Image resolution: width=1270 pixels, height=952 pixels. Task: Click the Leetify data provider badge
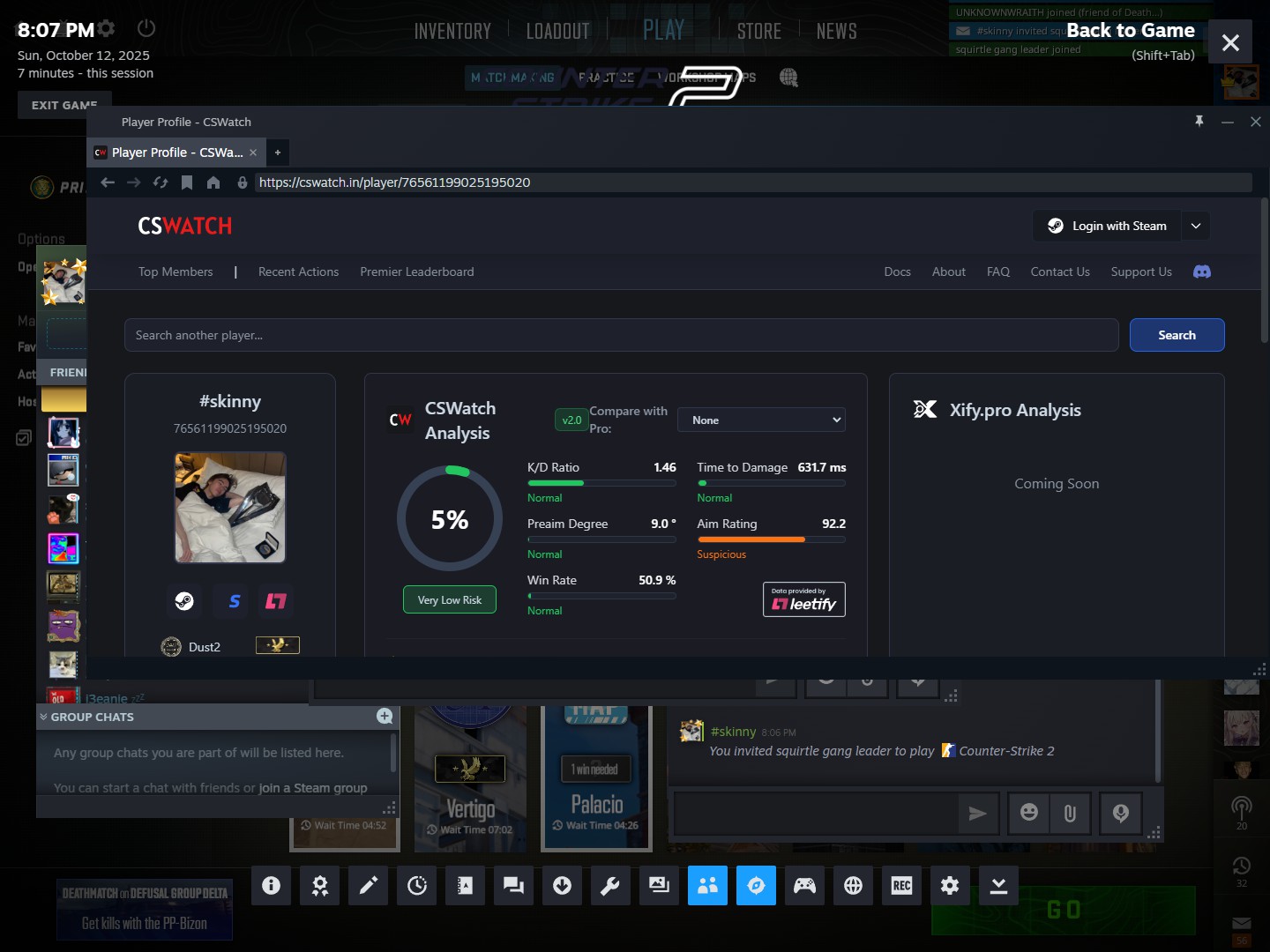(804, 599)
